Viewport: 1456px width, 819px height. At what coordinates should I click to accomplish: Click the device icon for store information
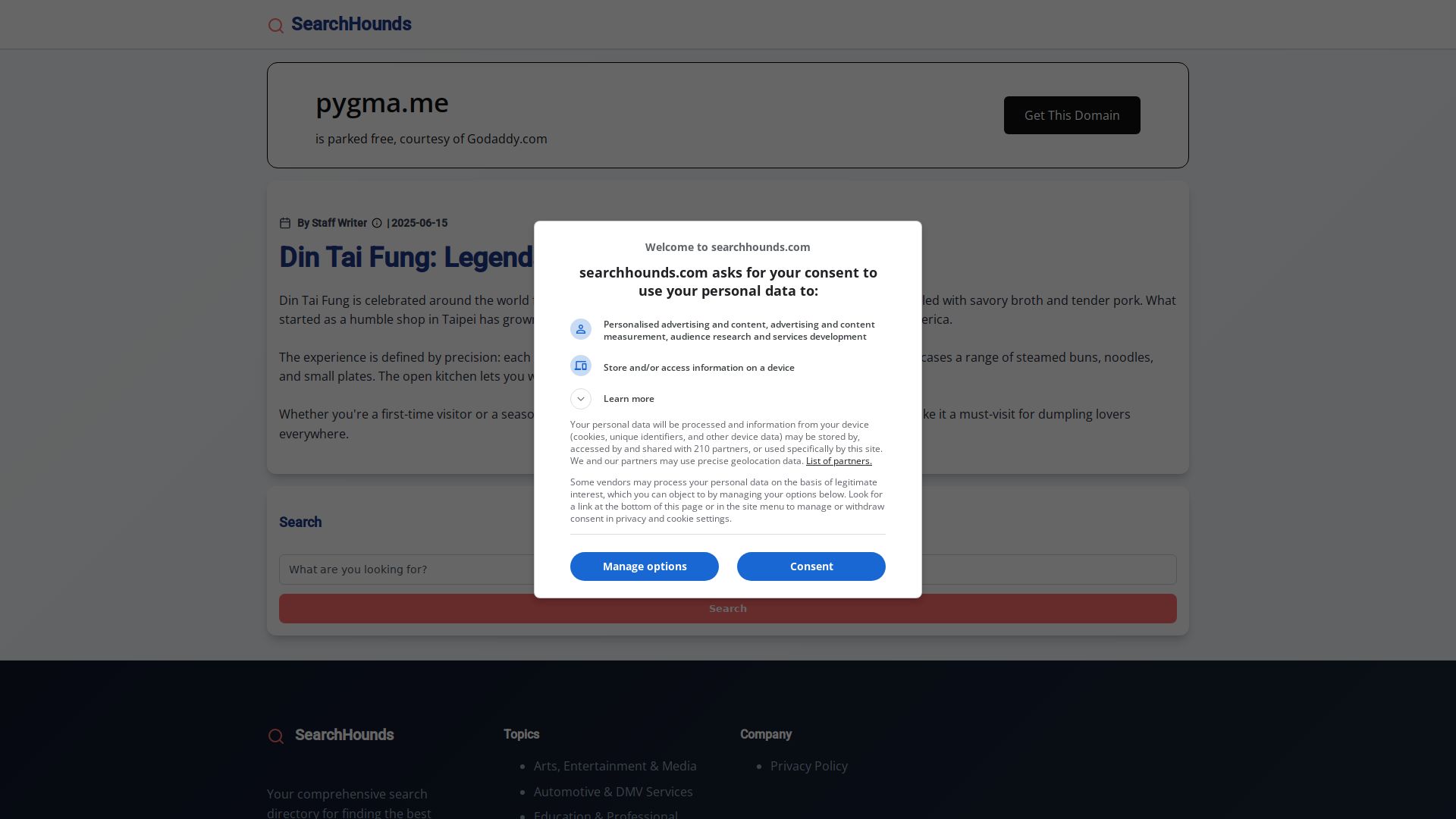[581, 366]
